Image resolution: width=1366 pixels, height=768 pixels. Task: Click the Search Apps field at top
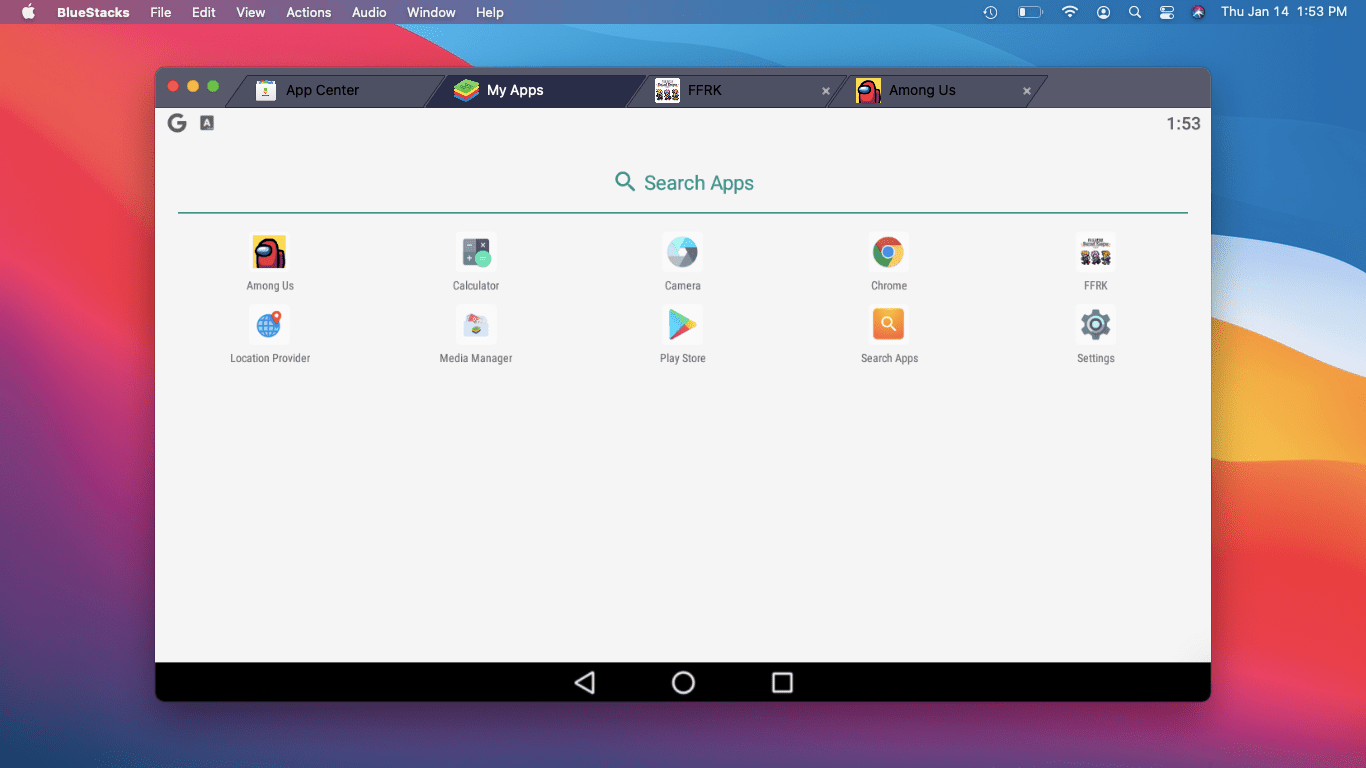(683, 183)
